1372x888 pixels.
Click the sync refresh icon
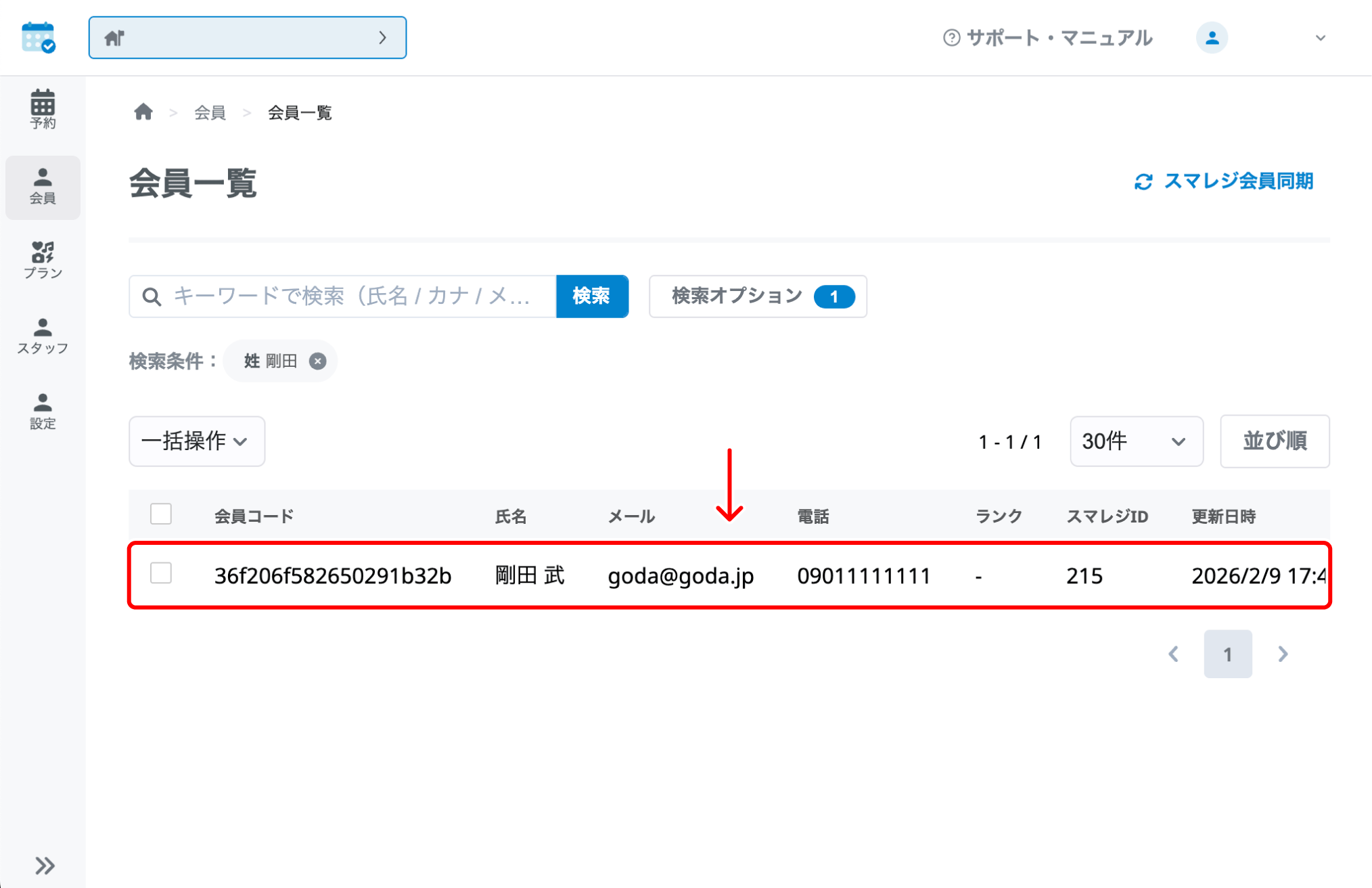coord(1143,181)
